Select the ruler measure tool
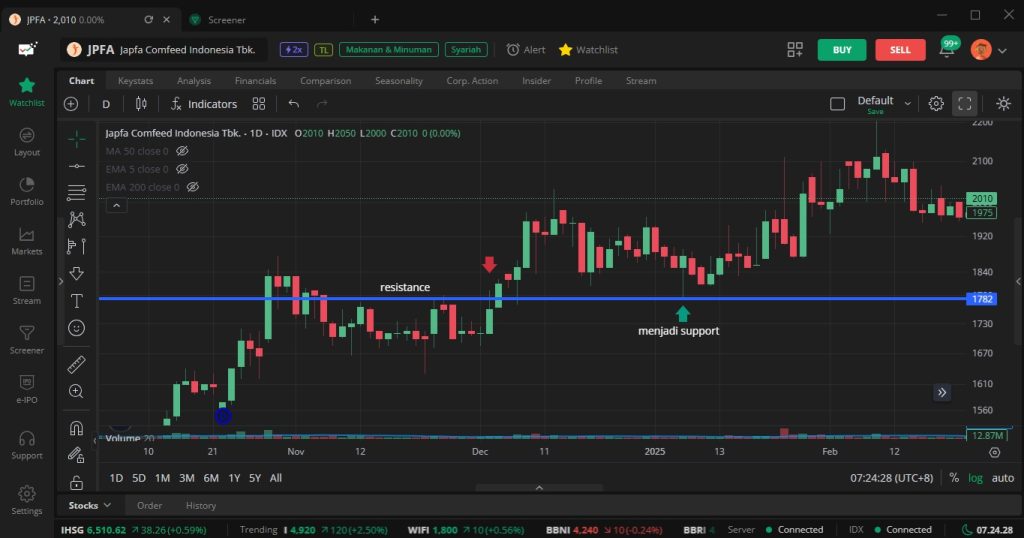 coord(76,364)
